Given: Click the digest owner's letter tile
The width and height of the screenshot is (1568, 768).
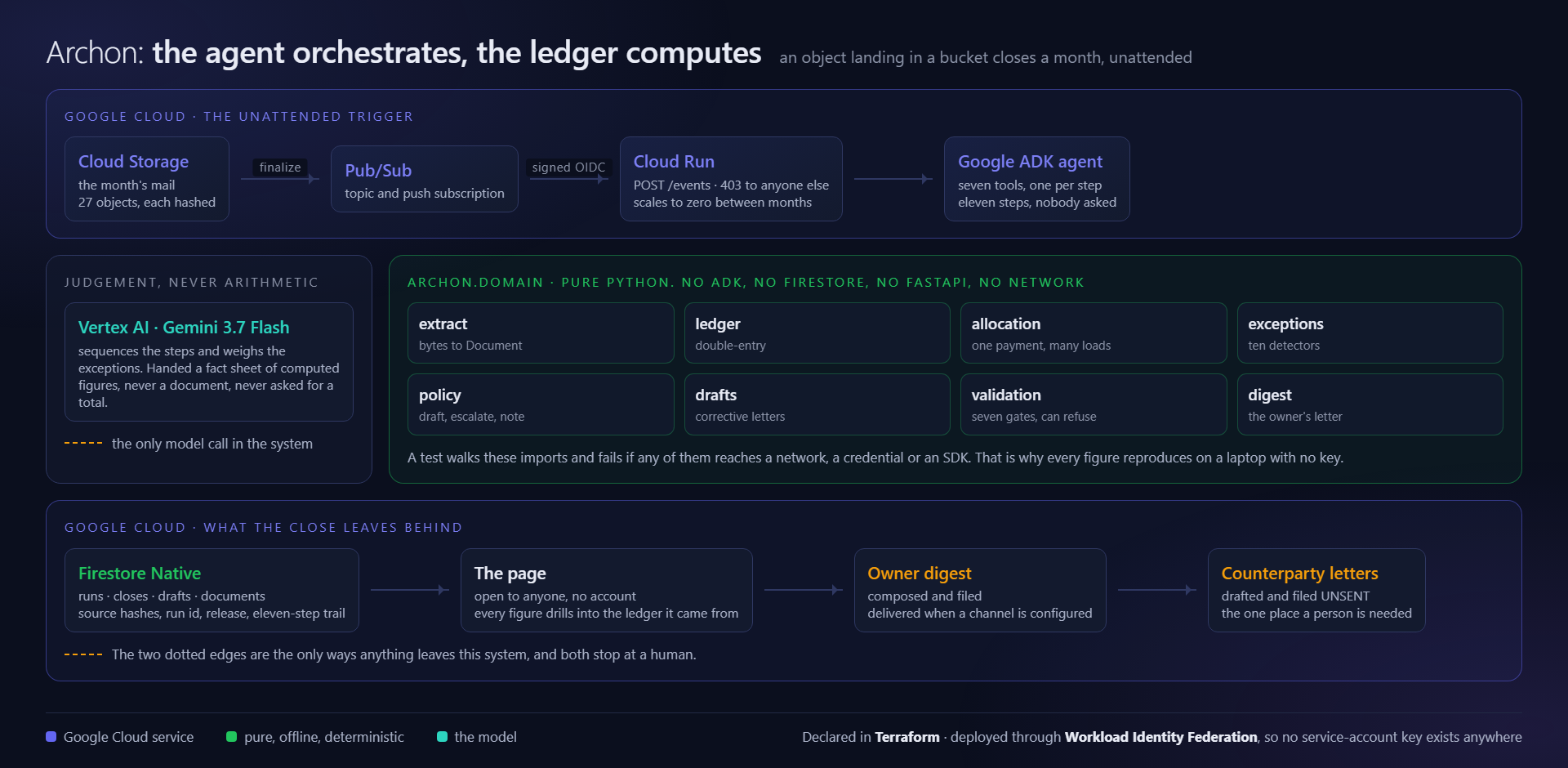Looking at the screenshot, I should (1370, 404).
